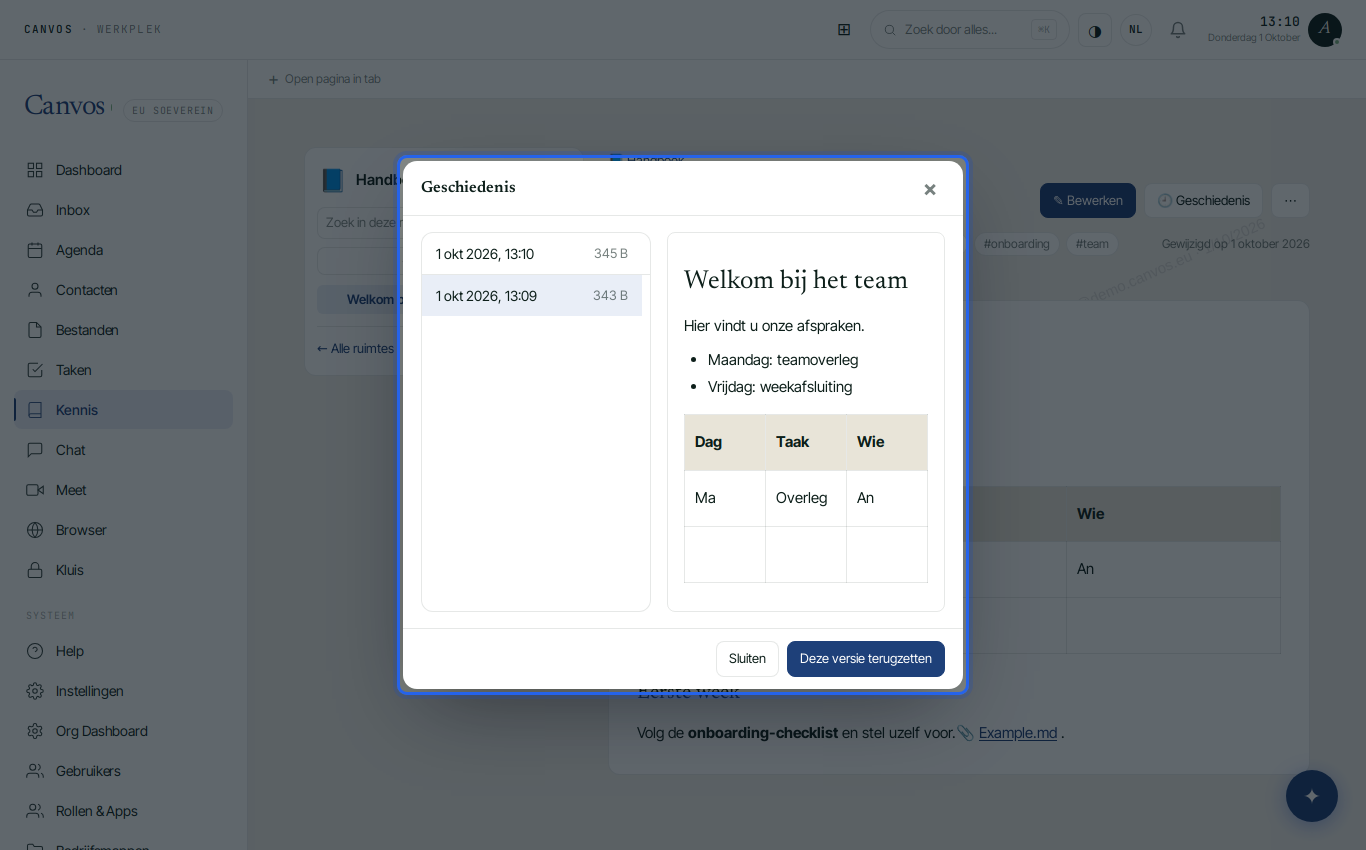Viewport: 1366px width, 850px height.
Task: Click the Dag header cell in the dialog table
Action: (725, 442)
